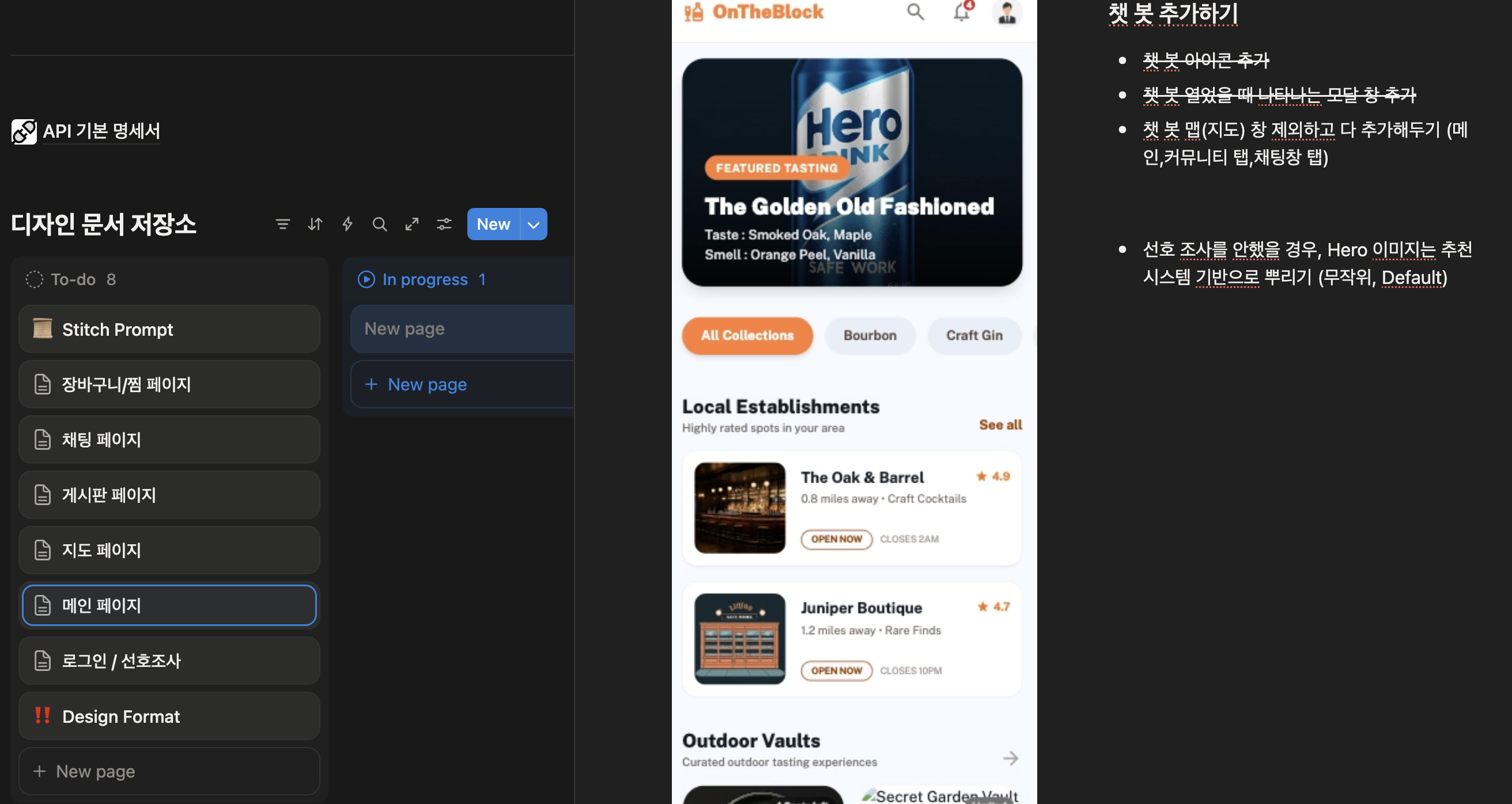1512x804 pixels.
Task: Select the Bourbon category chip
Action: tap(870, 336)
